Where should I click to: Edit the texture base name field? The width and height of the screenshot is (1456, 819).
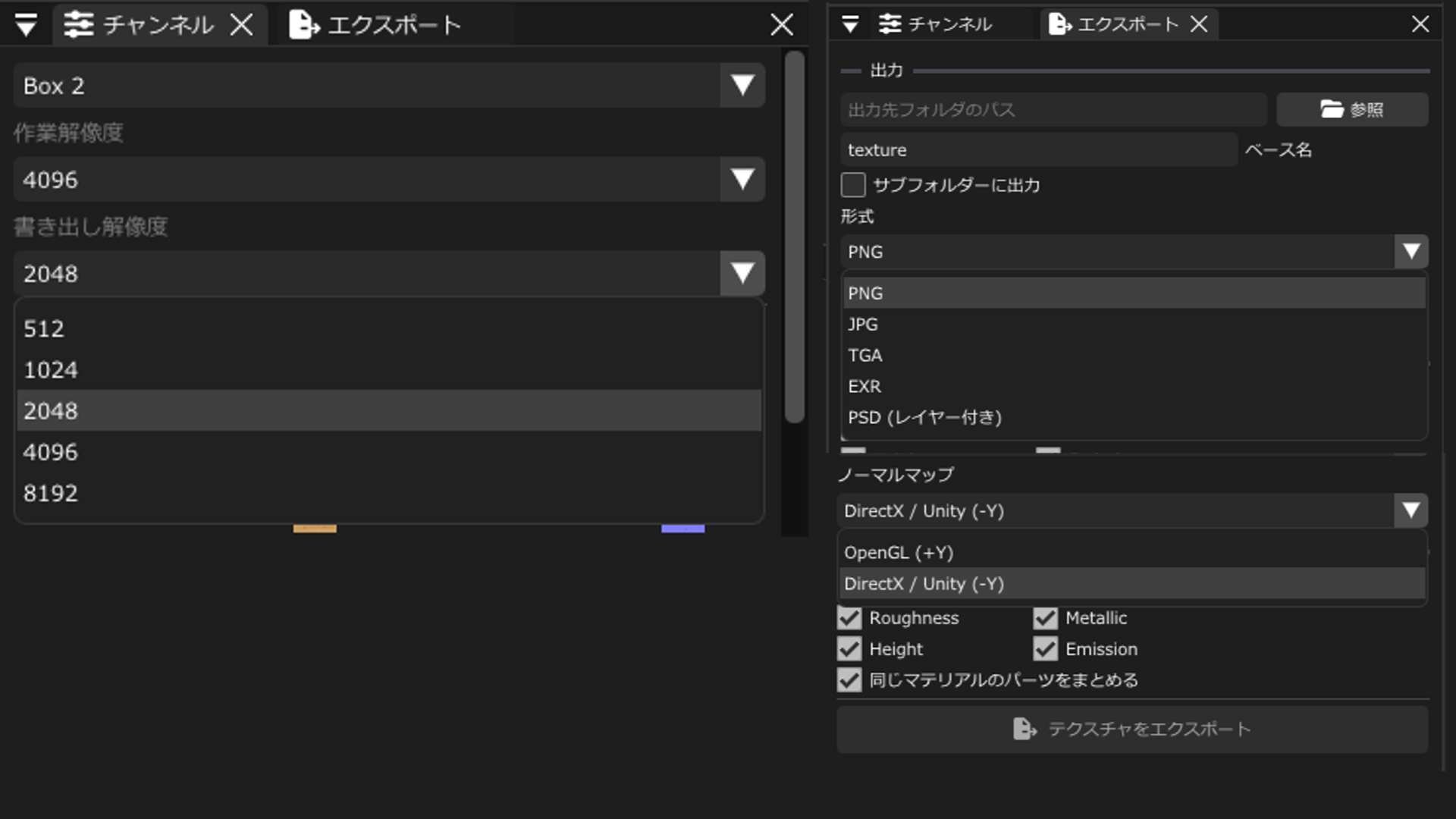tap(1039, 149)
